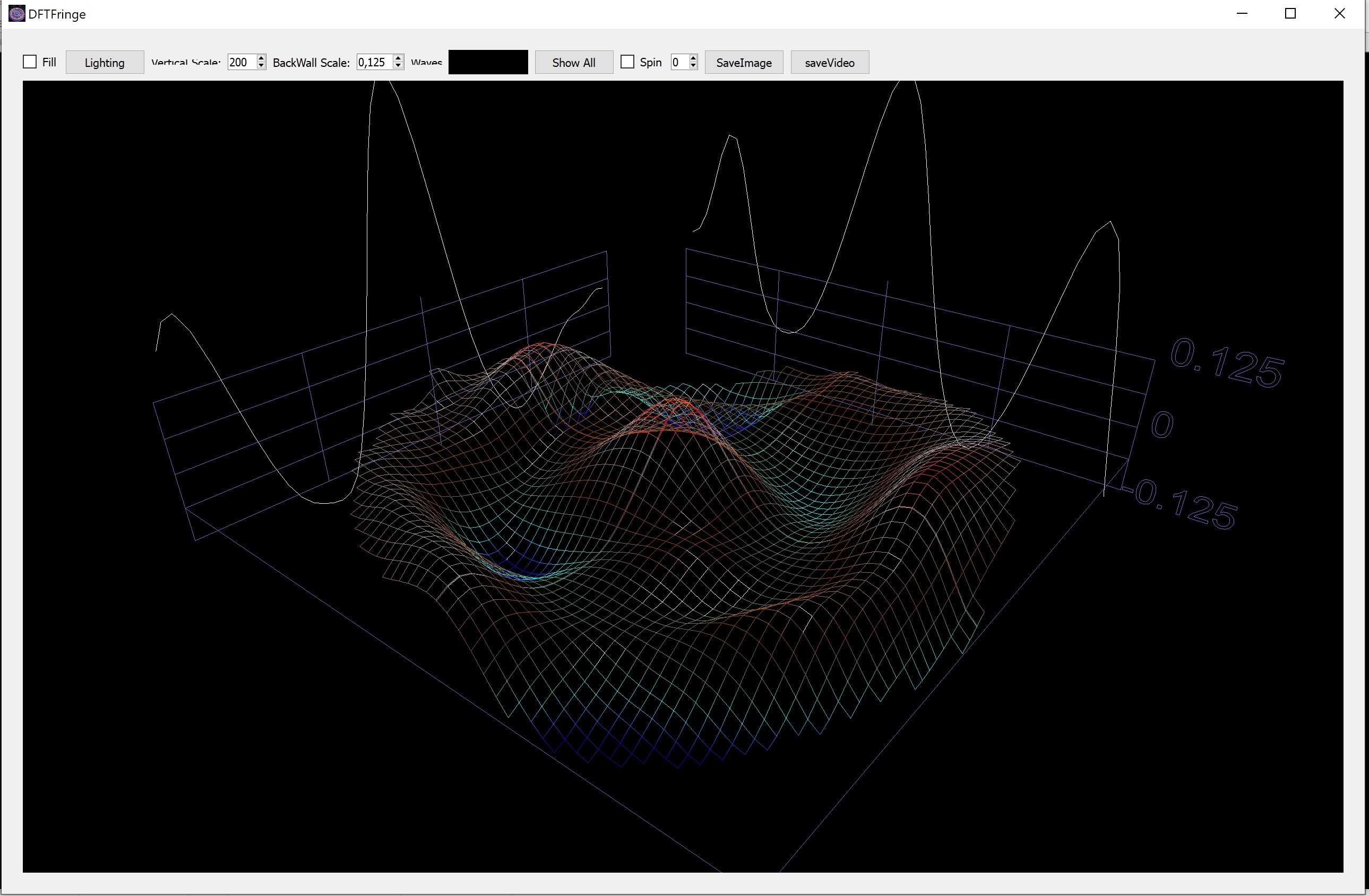Open the Lighting settings button
Screen dimensions: 1369x896
click(x=105, y=62)
